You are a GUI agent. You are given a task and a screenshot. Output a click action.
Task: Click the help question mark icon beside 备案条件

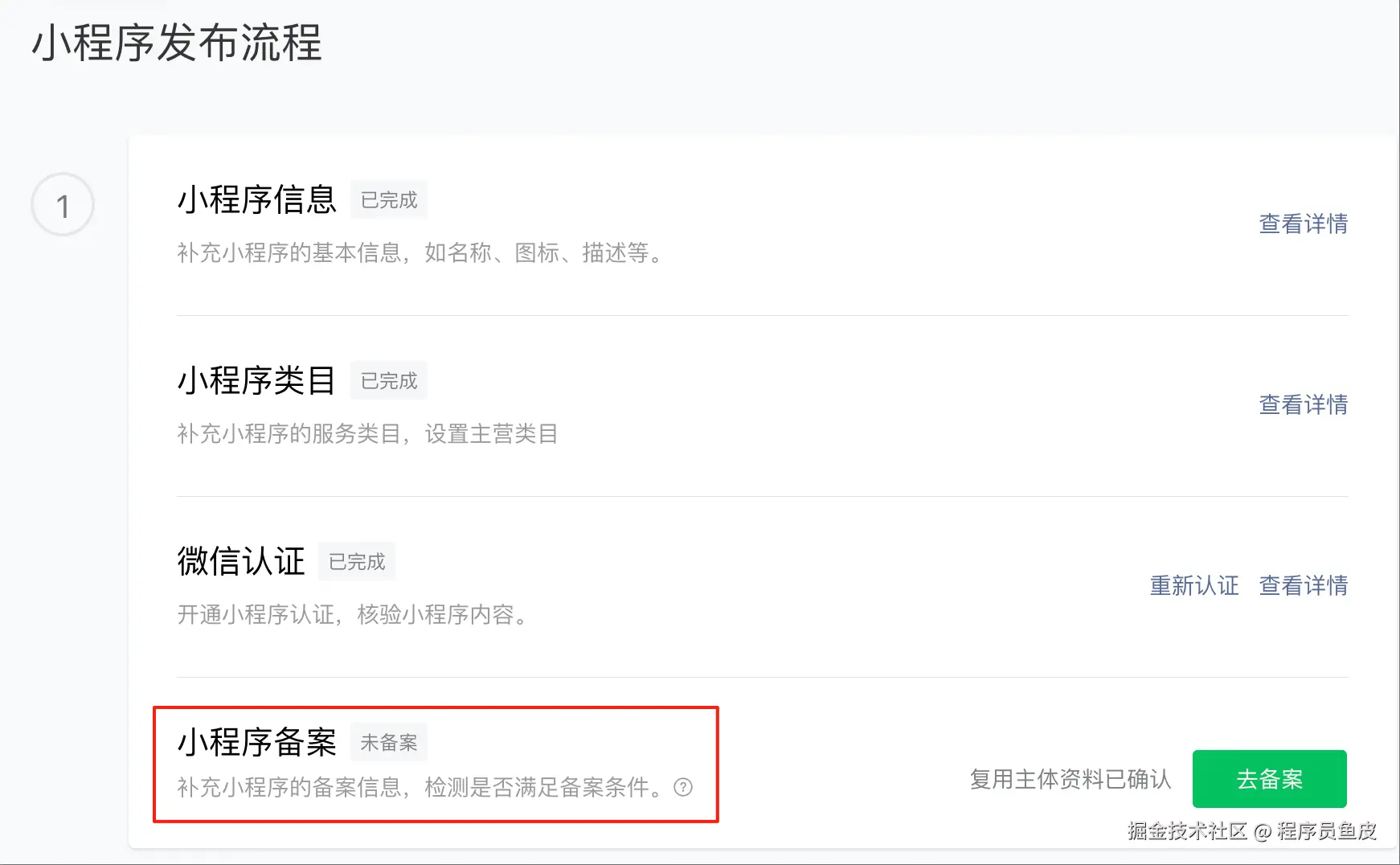[x=683, y=787]
